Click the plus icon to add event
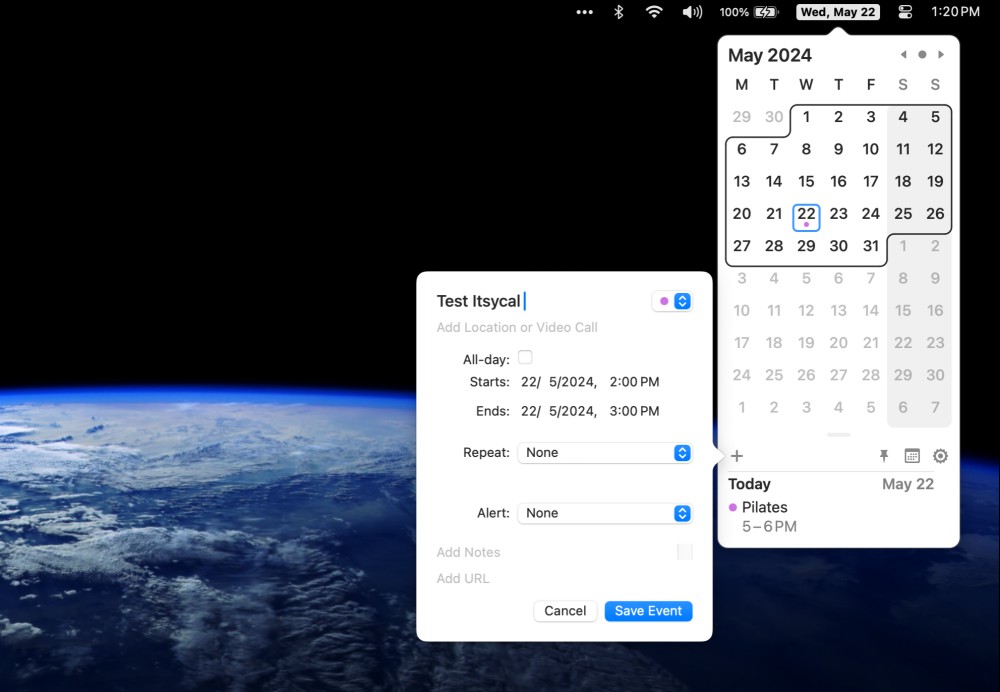This screenshot has height=692, width=1000. click(737, 456)
